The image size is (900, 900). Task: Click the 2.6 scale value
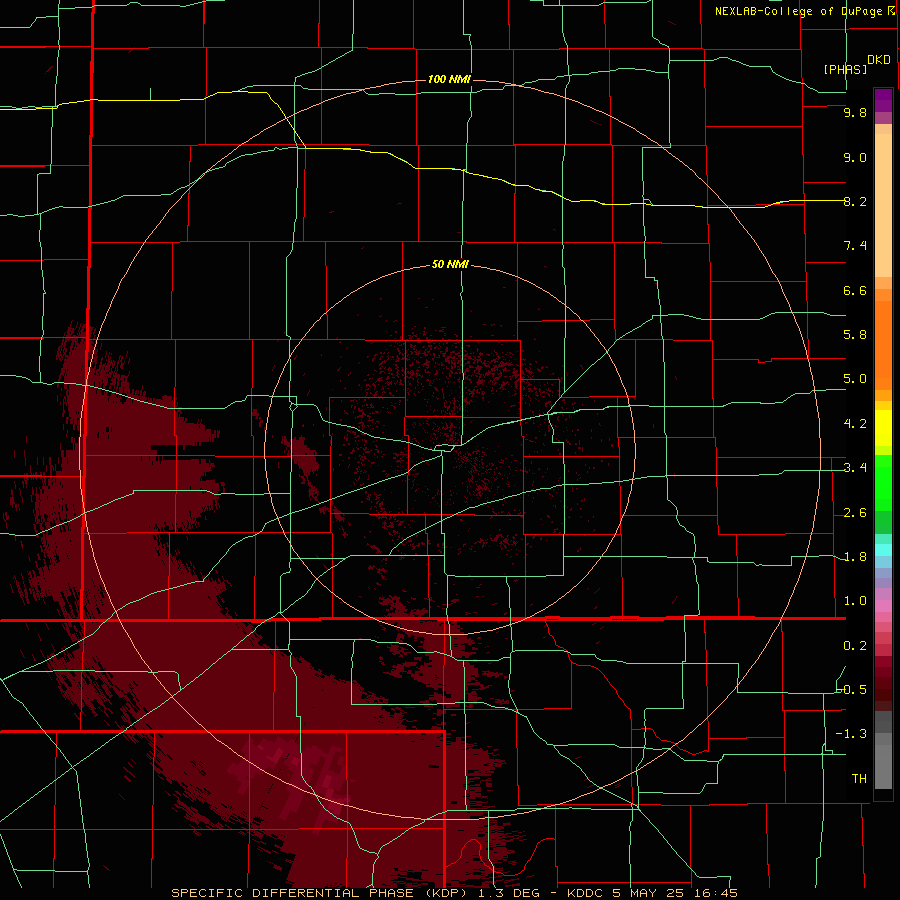coord(855,513)
